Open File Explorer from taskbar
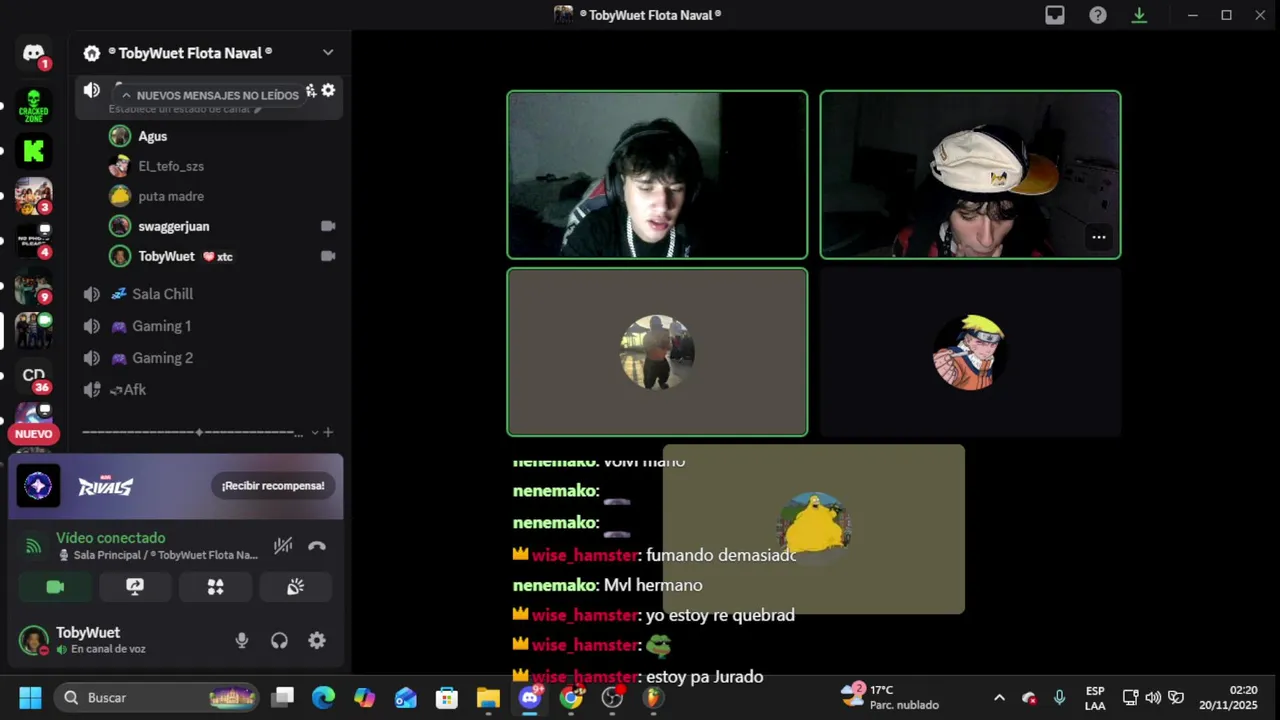This screenshot has height=720, width=1280. pyautogui.click(x=488, y=697)
